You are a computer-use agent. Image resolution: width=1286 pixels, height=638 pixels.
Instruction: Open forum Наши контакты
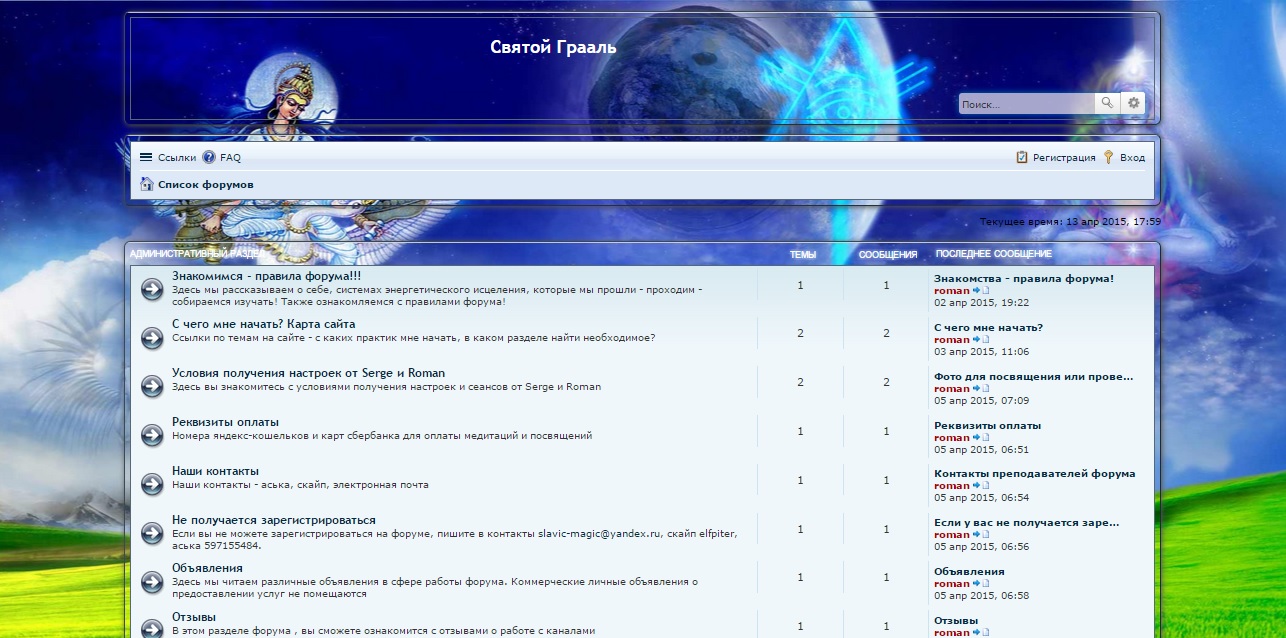tap(215, 470)
